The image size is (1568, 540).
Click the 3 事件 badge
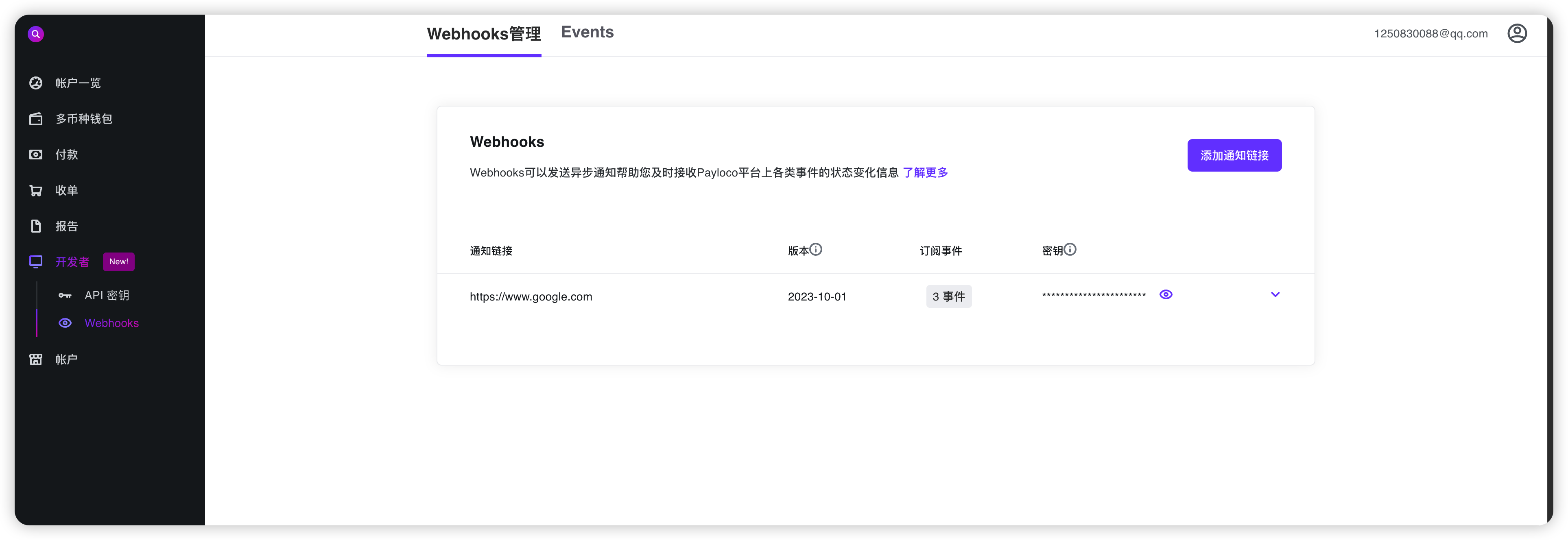pyautogui.click(x=949, y=296)
